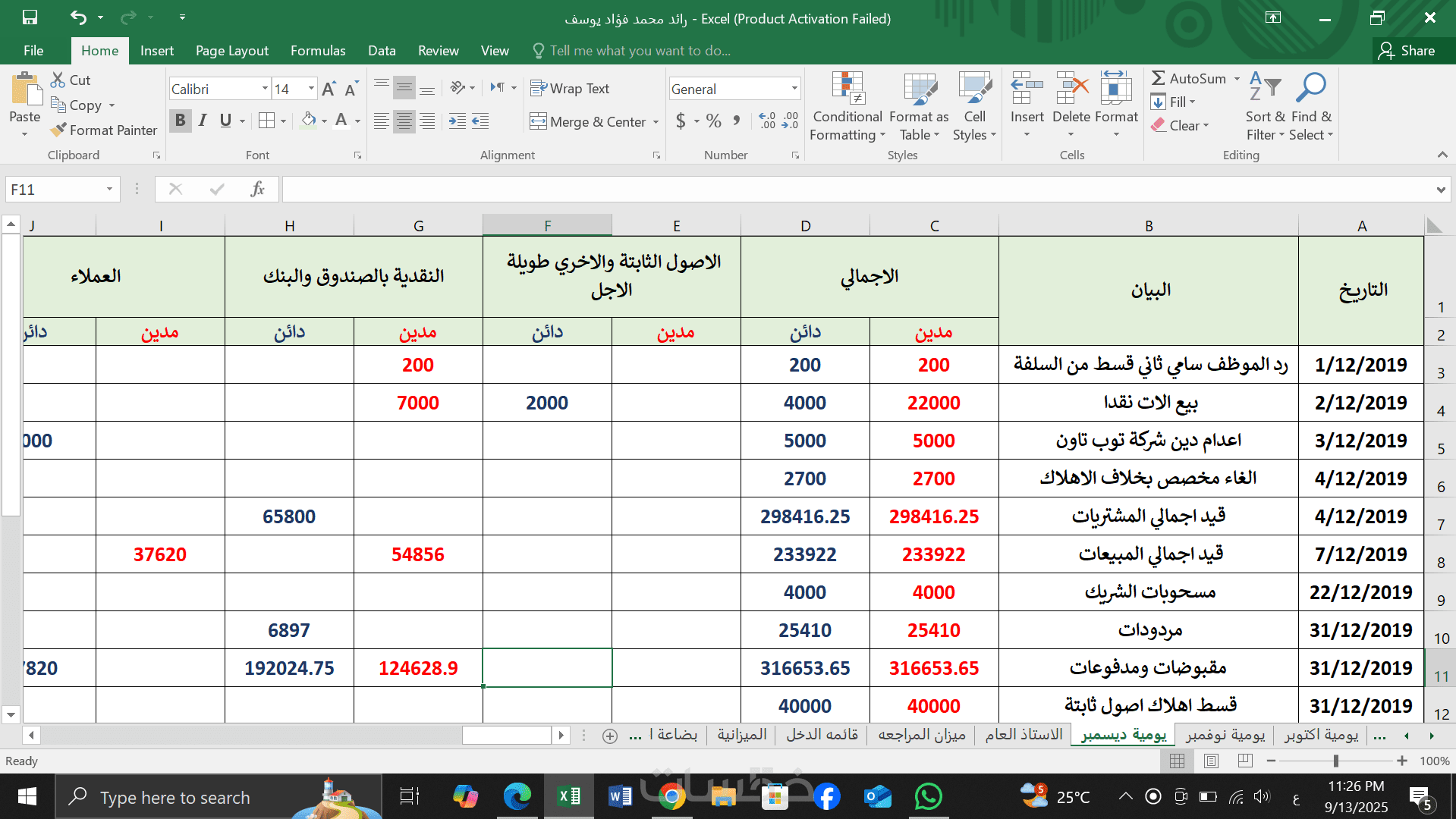Click the Share button
Screen dimensions: 1456x819
(x=1407, y=51)
